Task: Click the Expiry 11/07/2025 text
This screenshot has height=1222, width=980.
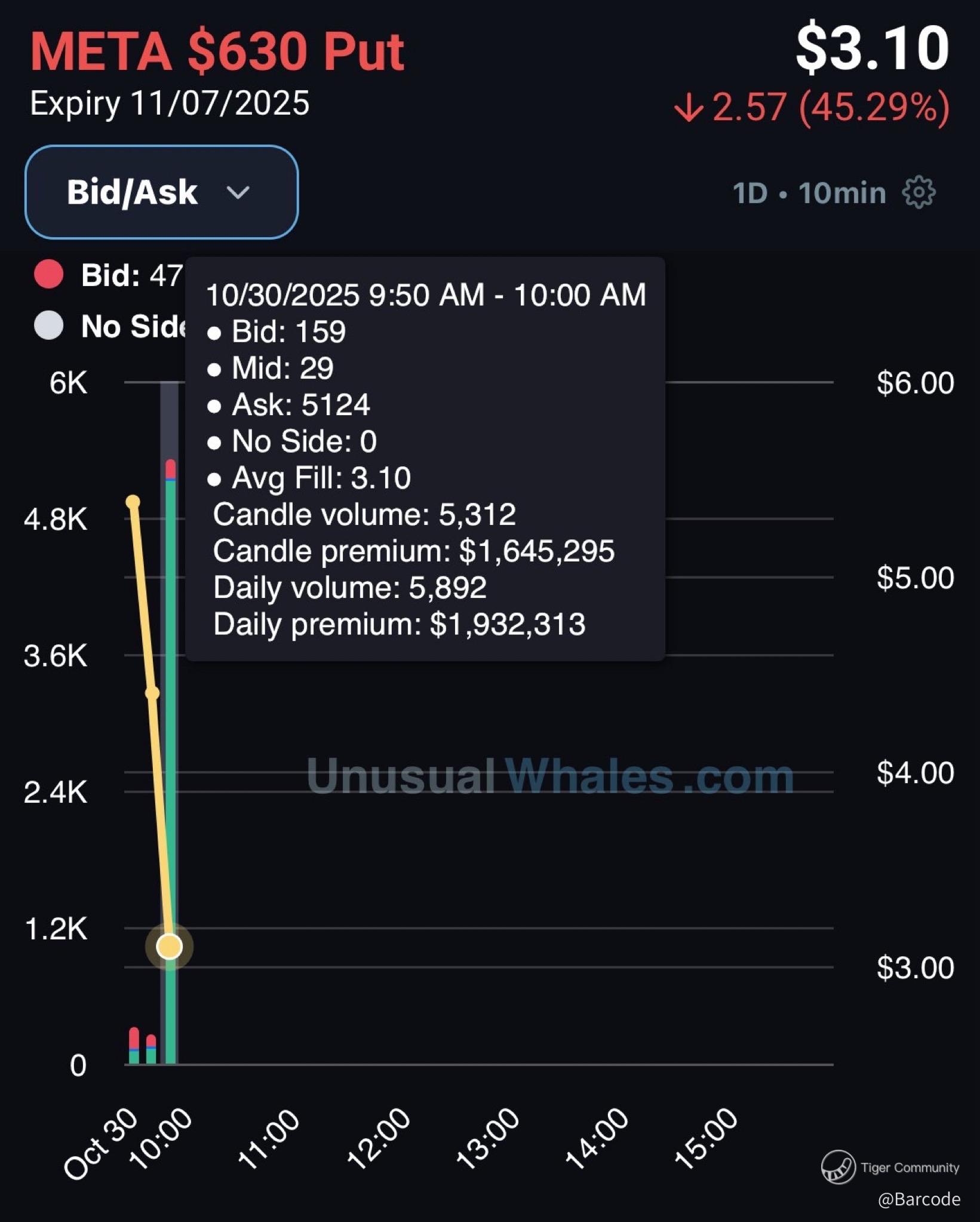Action: pos(170,103)
